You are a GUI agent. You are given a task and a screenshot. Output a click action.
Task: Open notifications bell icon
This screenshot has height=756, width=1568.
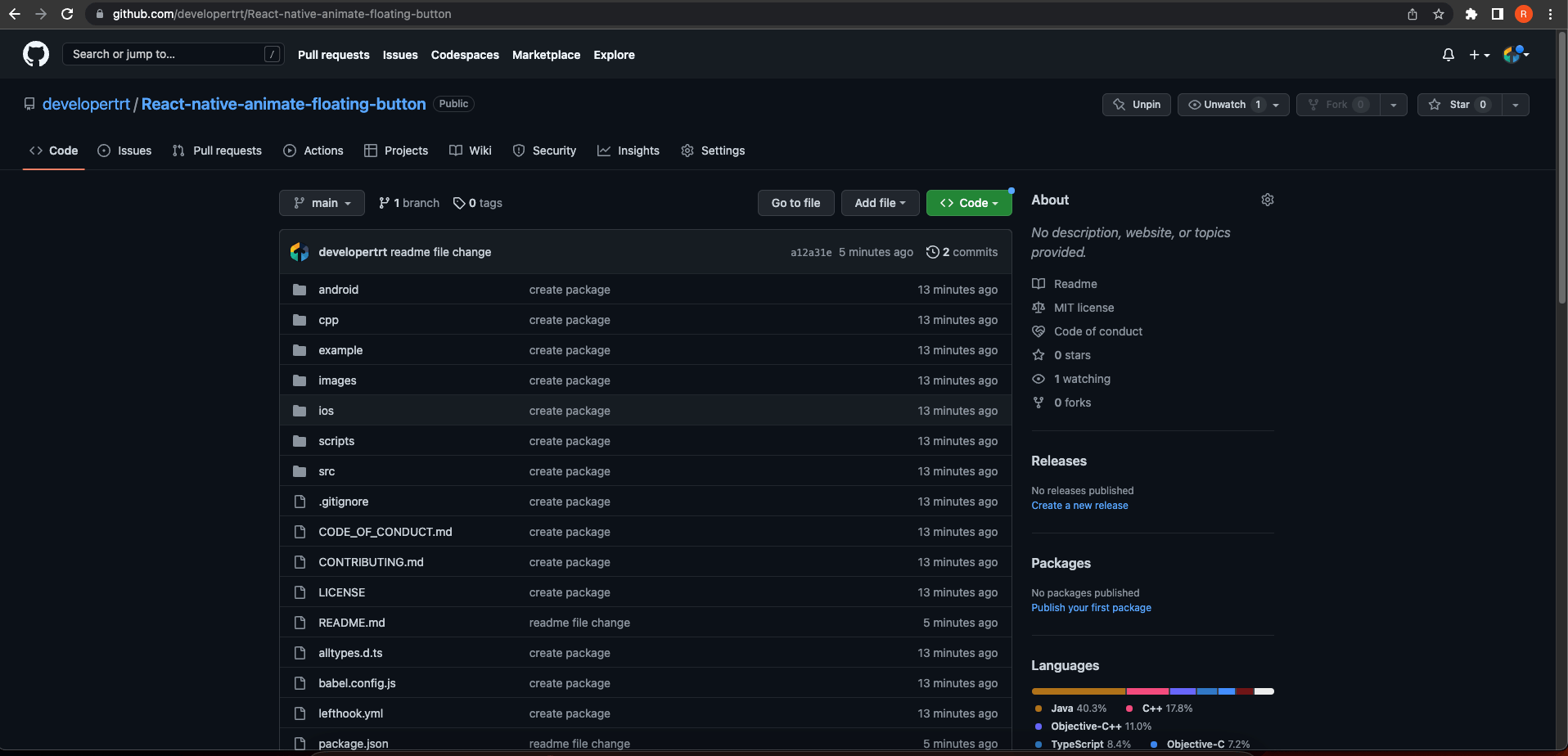1448,55
